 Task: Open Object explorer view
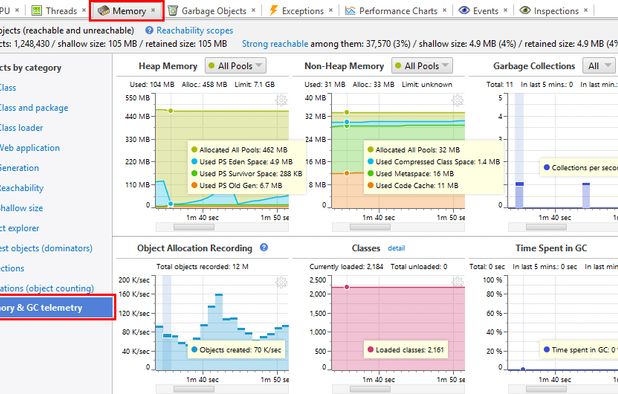pyautogui.click(x=19, y=229)
